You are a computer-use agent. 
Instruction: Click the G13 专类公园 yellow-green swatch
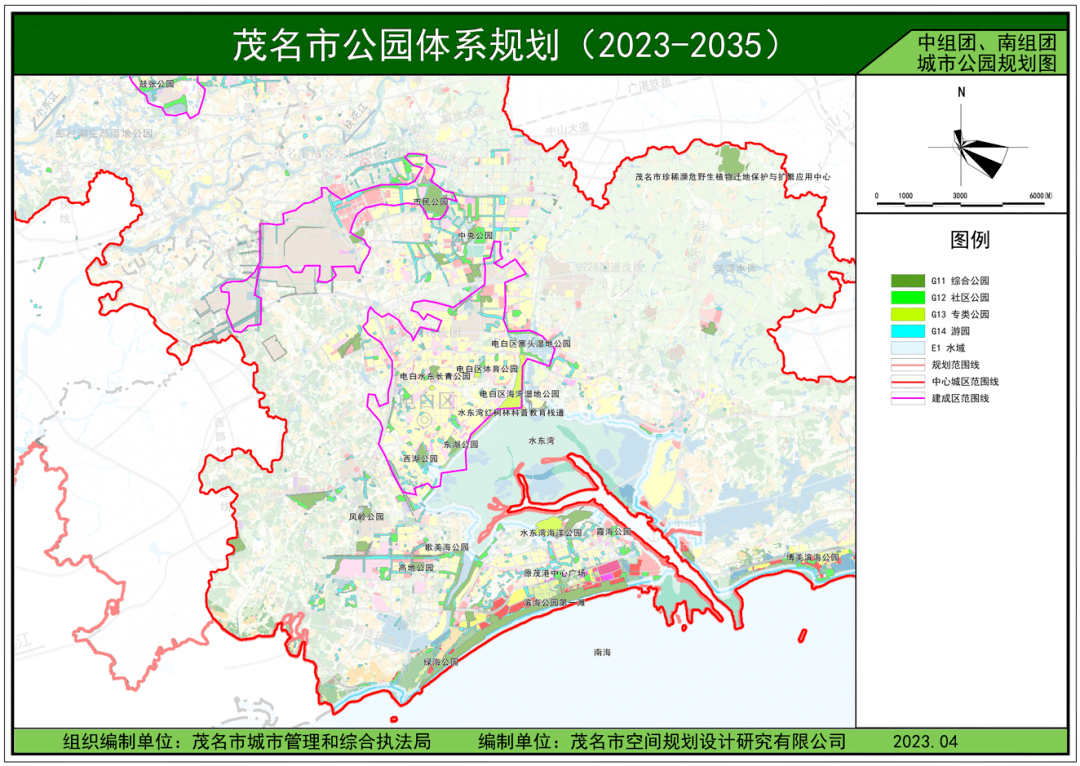coord(907,314)
